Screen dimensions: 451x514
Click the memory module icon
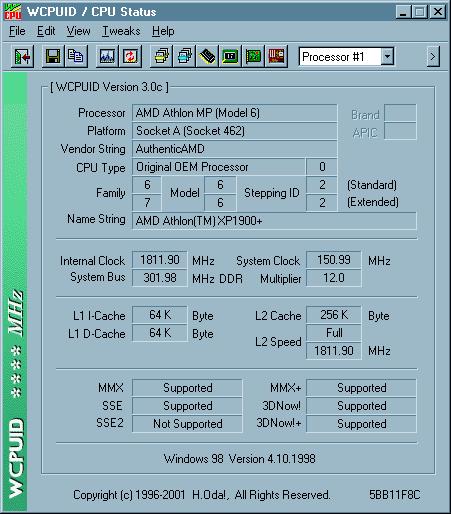[x=207, y=57]
